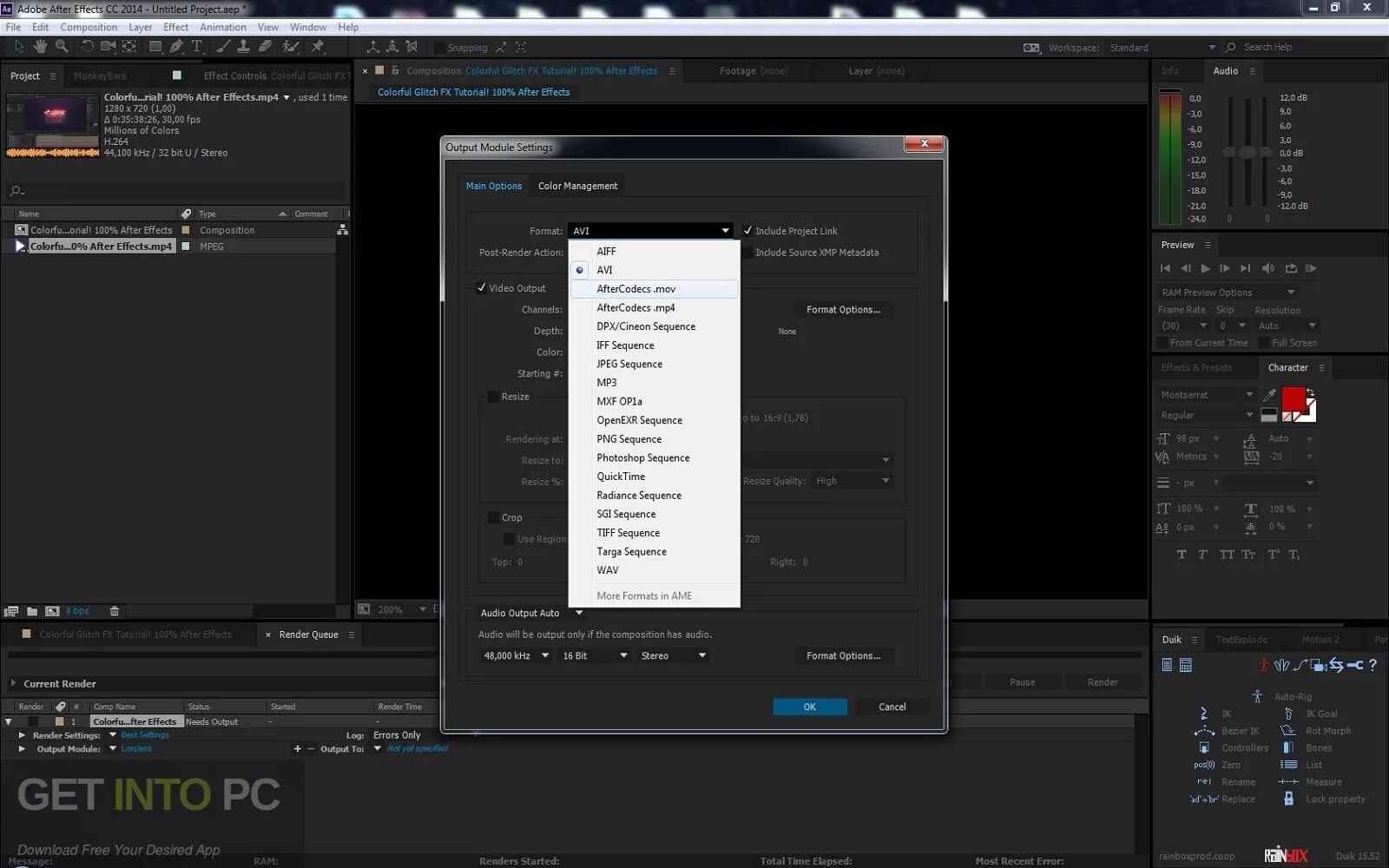Open the Format dropdown showing AVI
Image resolution: width=1389 pixels, height=868 pixels.
650,231
